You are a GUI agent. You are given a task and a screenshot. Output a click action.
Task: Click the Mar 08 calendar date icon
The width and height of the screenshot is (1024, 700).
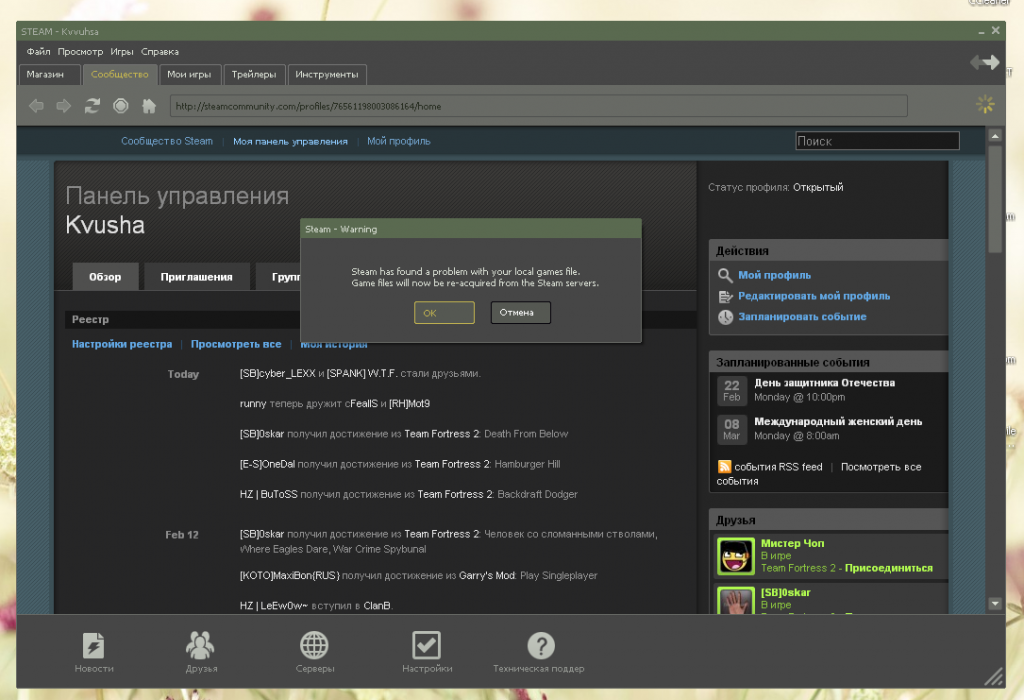[x=731, y=430]
